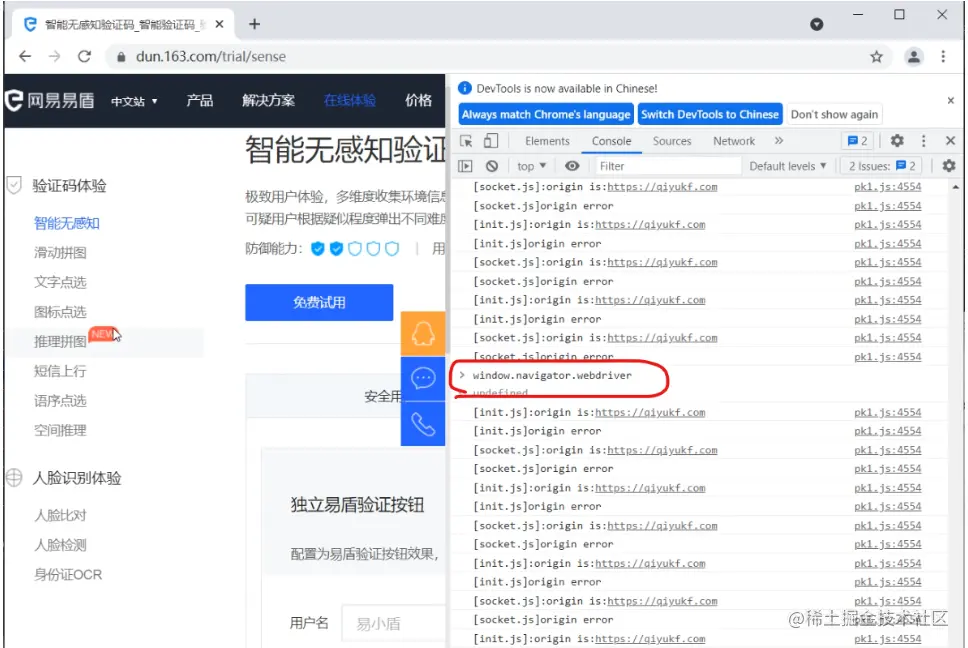968x648 pixels.
Task: Open the 解决方案 navigation menu
Action: [268, 101]
